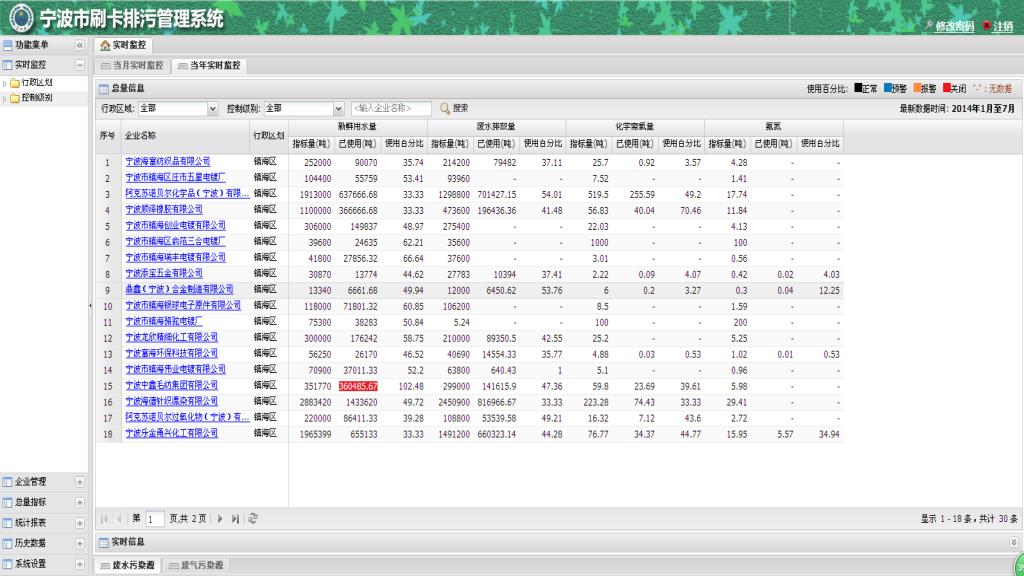Image resolution: width=1024 pixels, height=576 pixels.
Task: Open company link 宁波市镇海创业电镀有限公司
Action: tap(176, 225)
